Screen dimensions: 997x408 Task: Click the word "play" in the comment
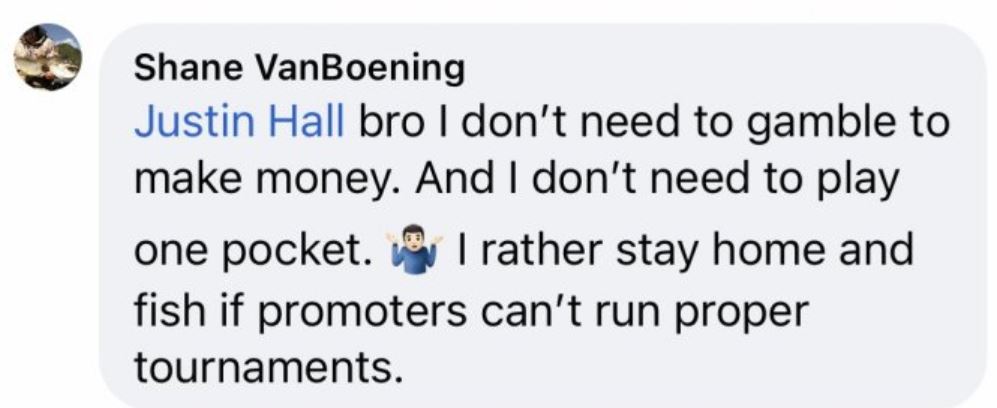click(859, 183)
